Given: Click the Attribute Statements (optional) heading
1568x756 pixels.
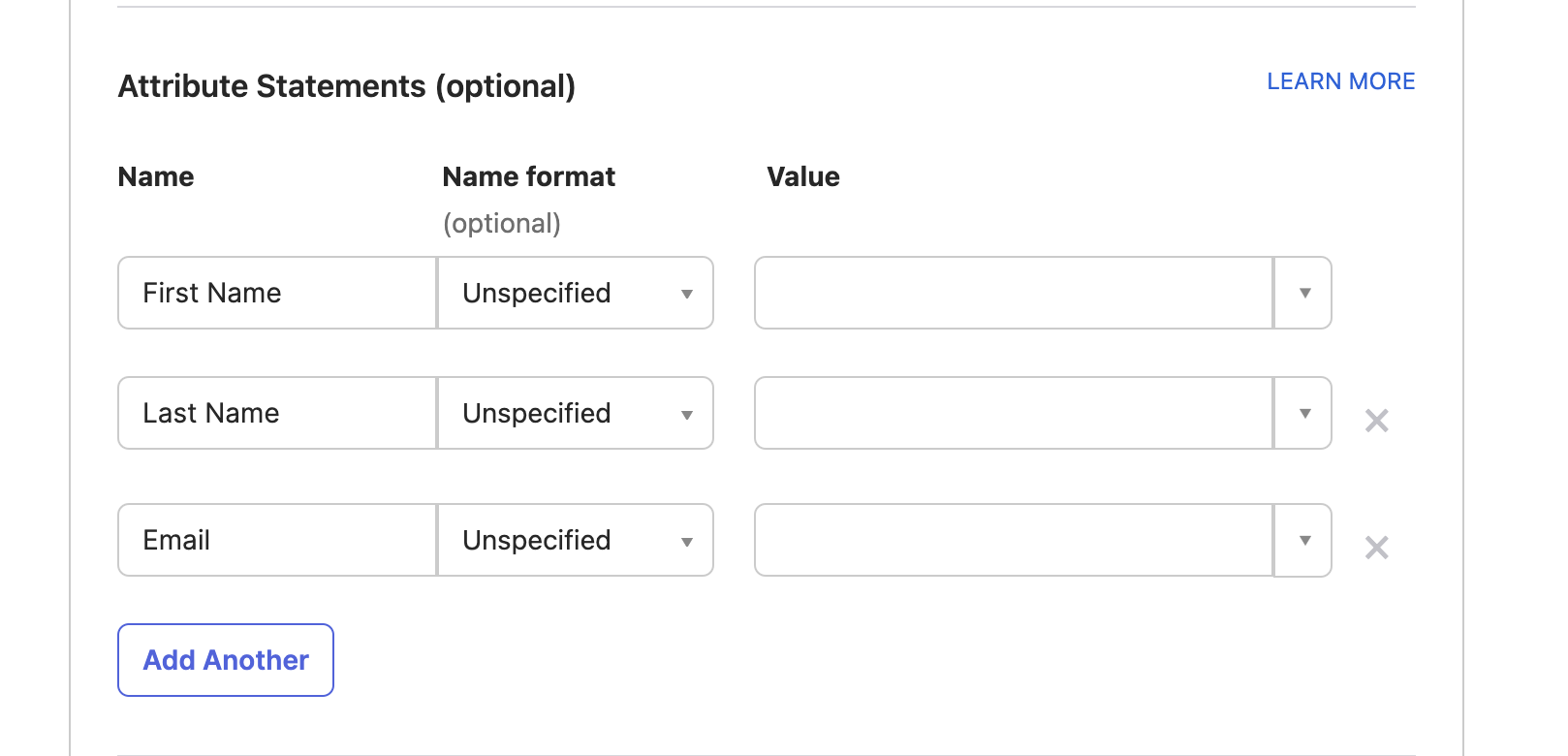Looking at the screenshot, I should [346, 86].
